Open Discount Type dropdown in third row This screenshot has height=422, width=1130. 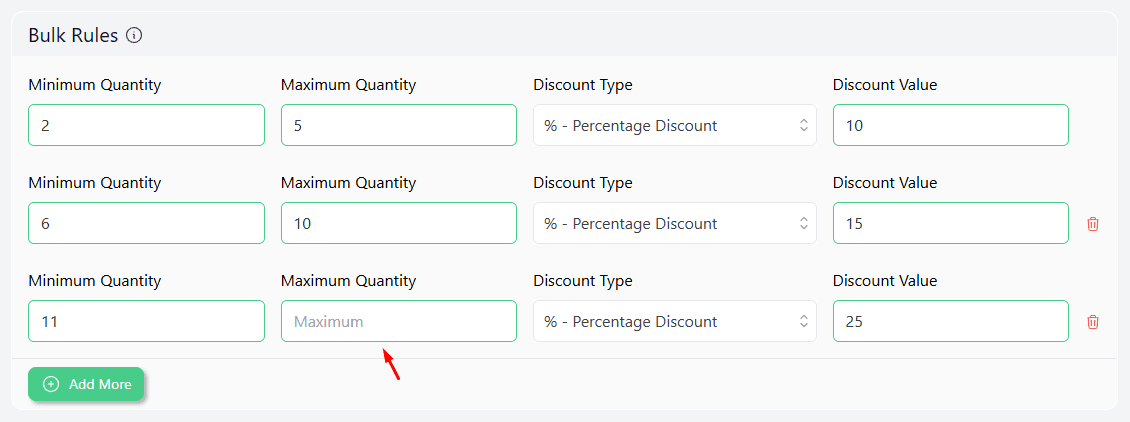[674, 321]
